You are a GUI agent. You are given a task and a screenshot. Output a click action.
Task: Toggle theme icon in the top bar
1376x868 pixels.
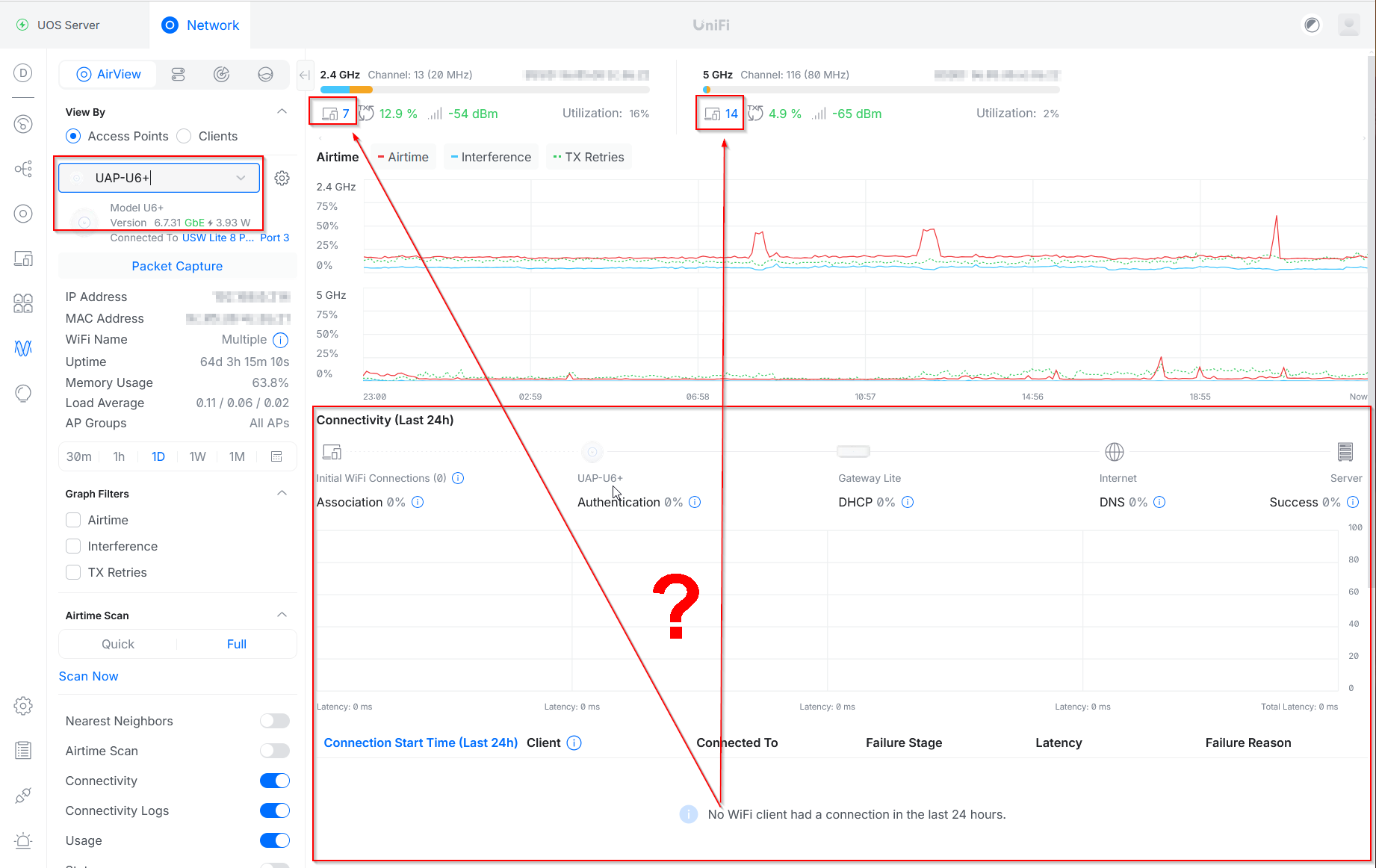[1312, 25]
